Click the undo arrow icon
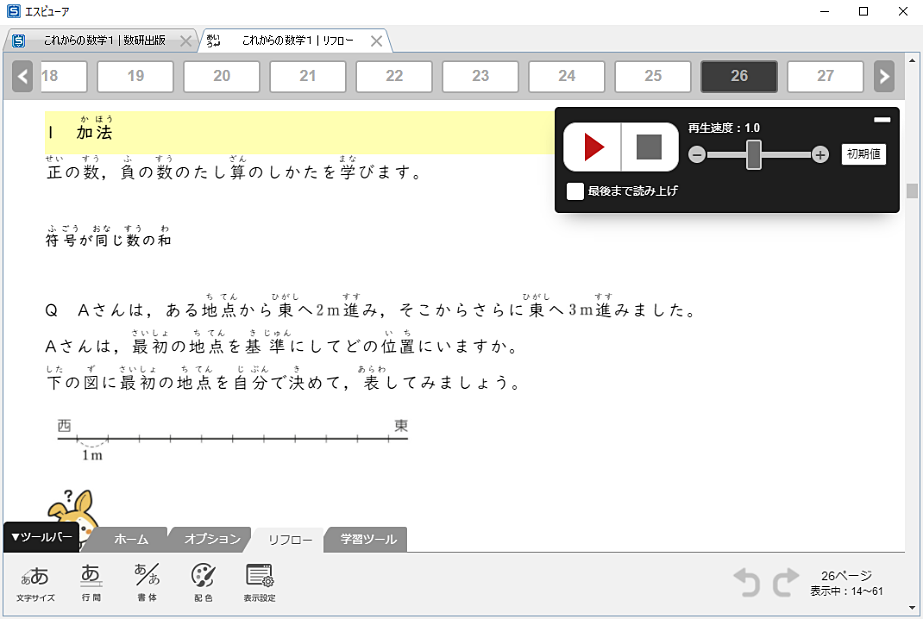Image resolution: width=923 pixels, height=619 pixels. click(748, 583)
